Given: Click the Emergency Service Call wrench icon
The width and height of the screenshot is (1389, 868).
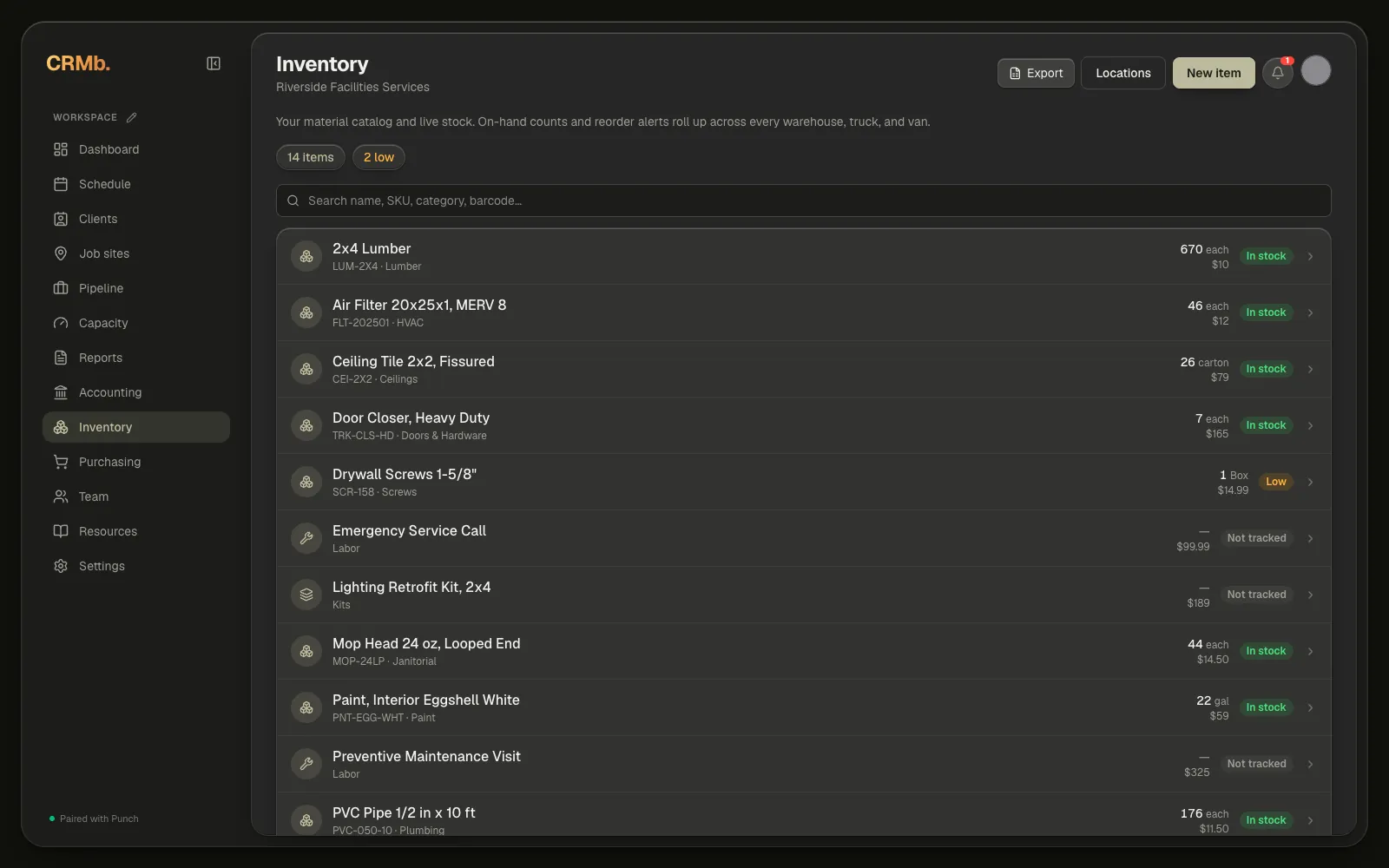Looking at the screenshot, I should [306, 538].
